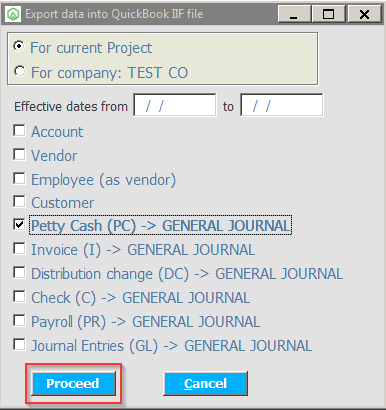Image resolution: width=386 pixels, height=410 pixels.
Task: Click the green app icon in title bar
Action: pos(13,14)
